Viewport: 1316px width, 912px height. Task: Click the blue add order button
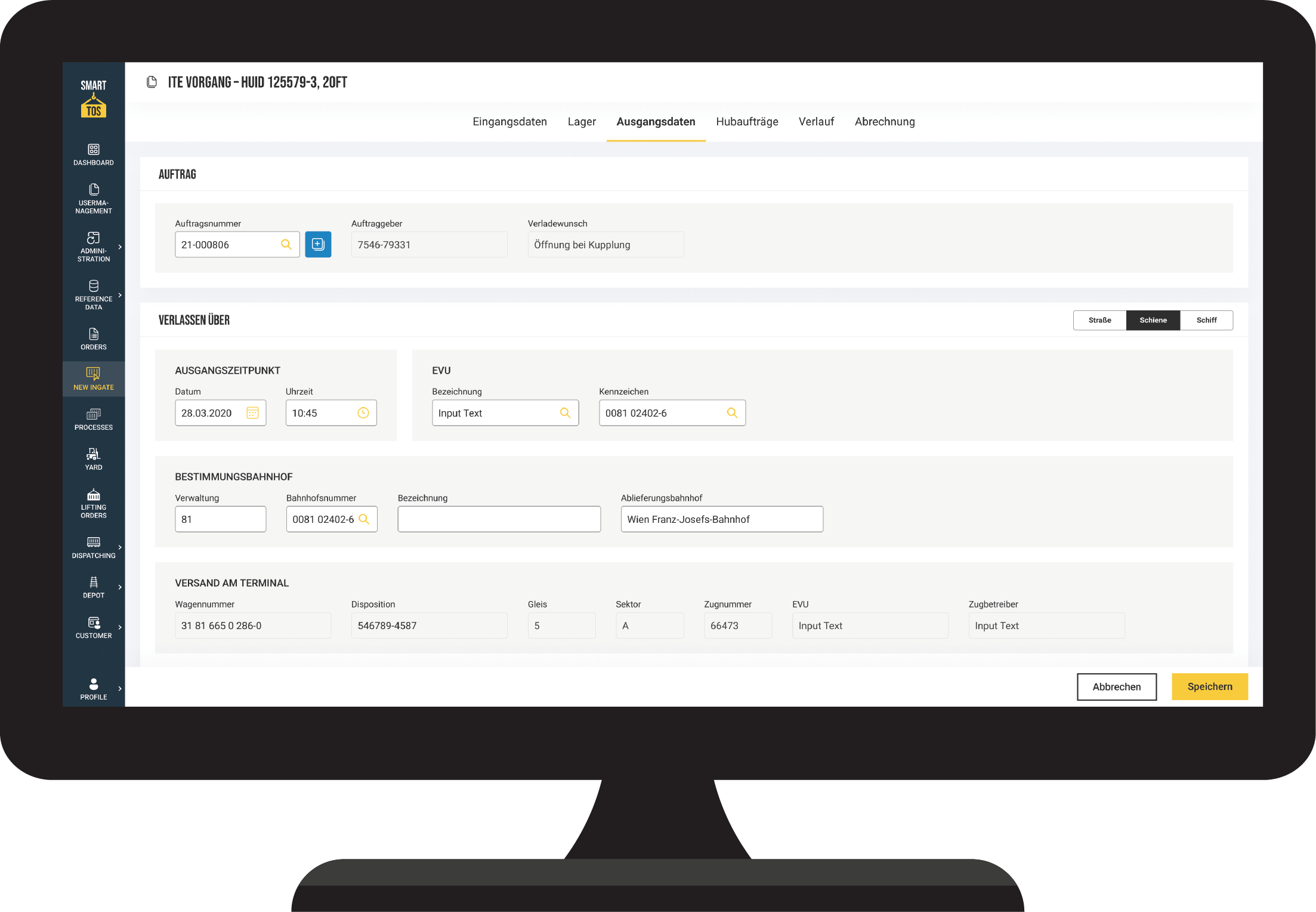coord(318,244)
